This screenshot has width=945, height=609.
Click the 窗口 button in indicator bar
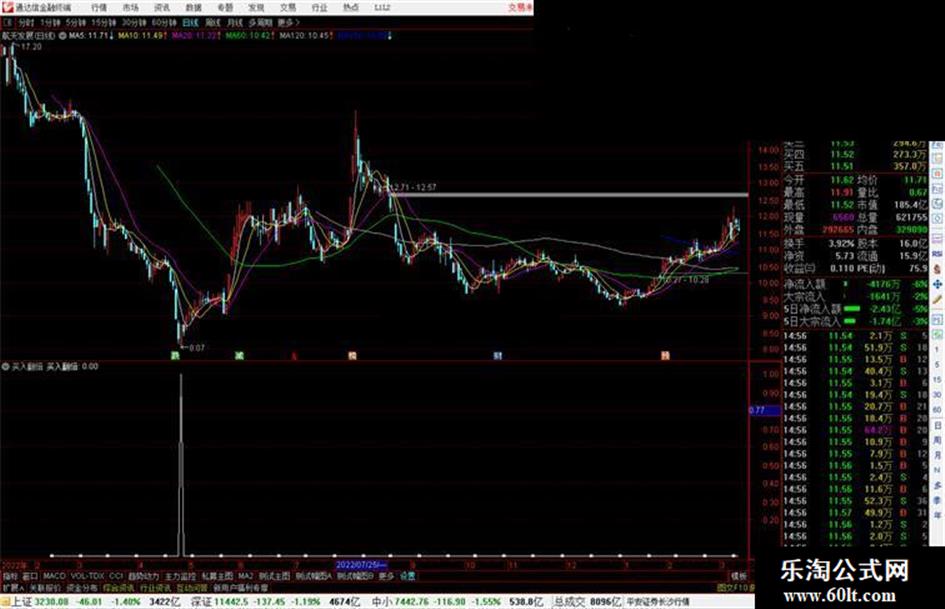pyautogui.click(x=30, y=576)
